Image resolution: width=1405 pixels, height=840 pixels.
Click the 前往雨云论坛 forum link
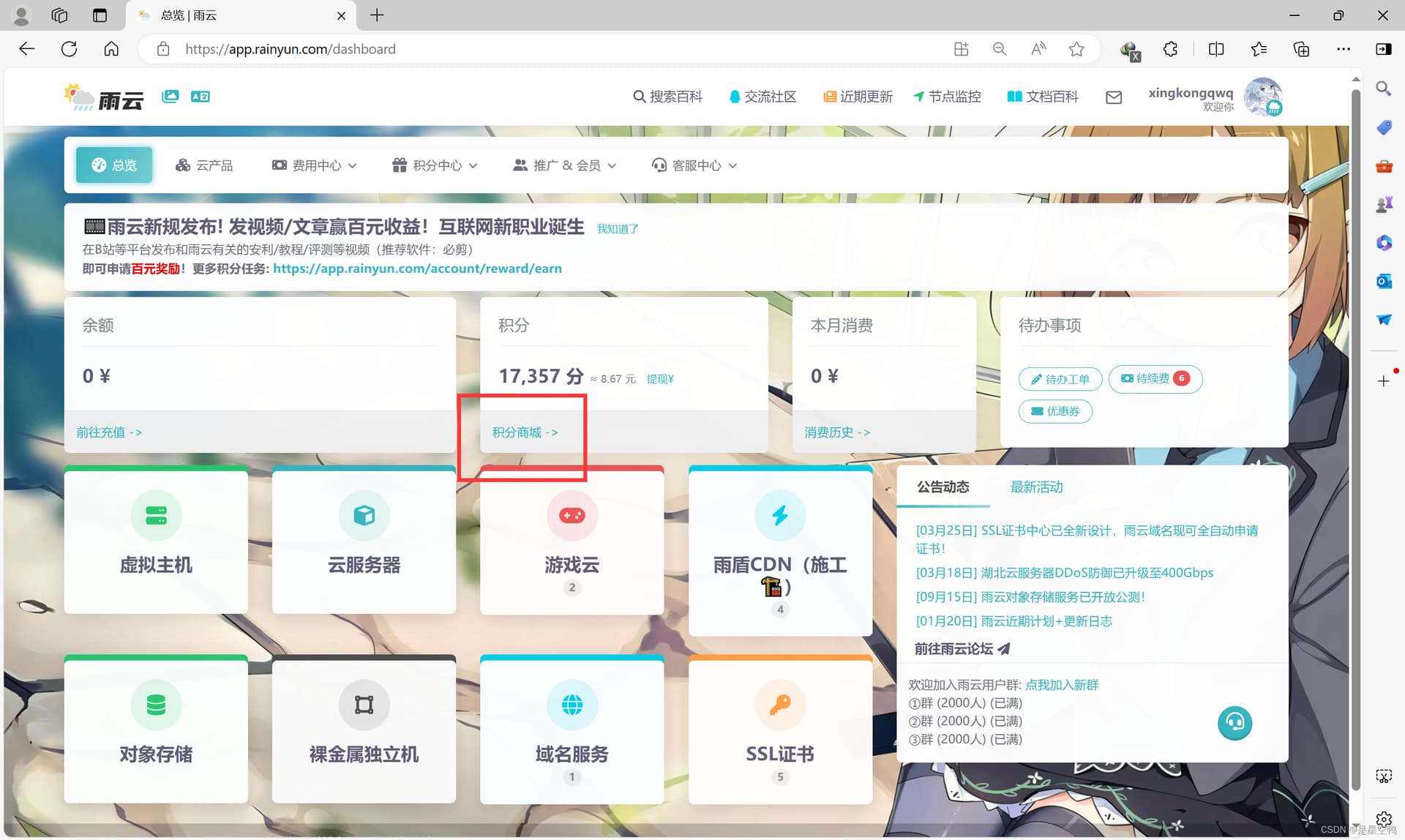coord(962,649)
